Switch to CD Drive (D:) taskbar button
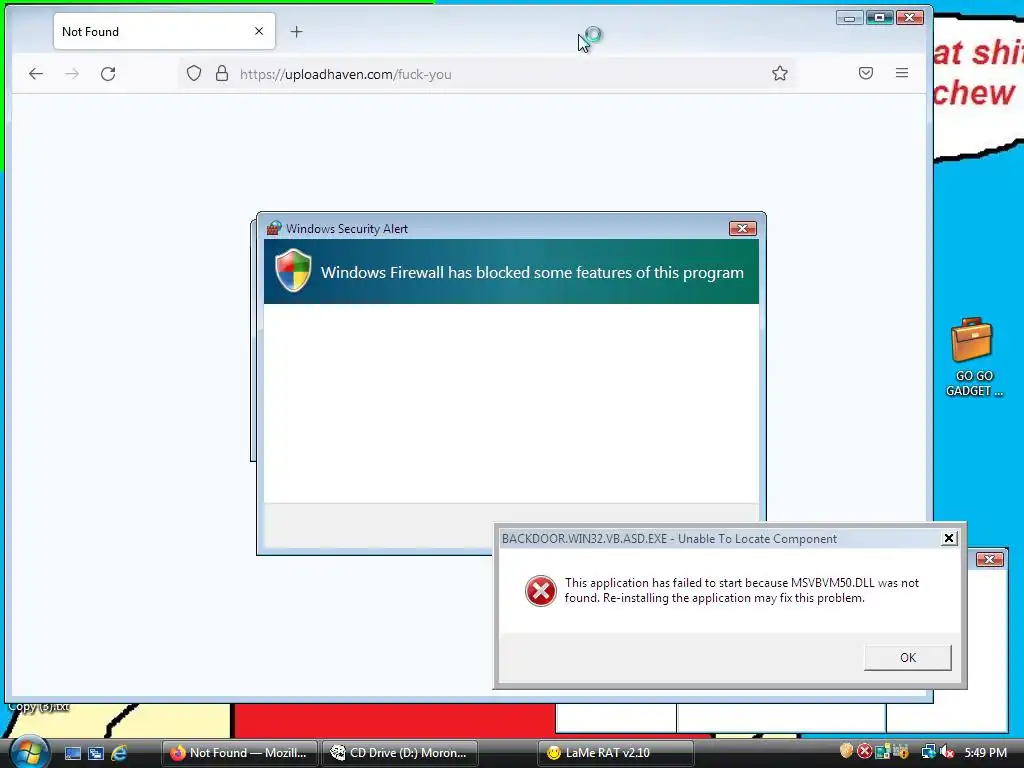This screenshot has height=768, width=1024. [x=400, y=753]
